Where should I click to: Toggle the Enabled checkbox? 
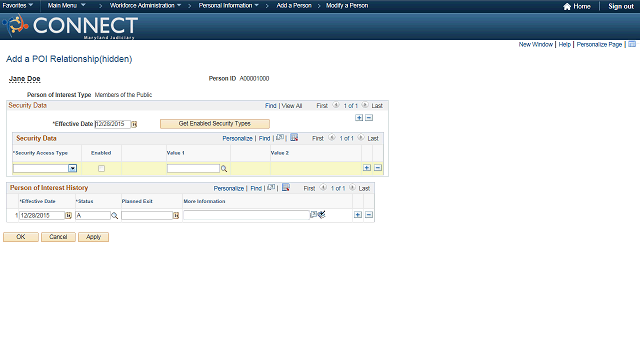101,169
